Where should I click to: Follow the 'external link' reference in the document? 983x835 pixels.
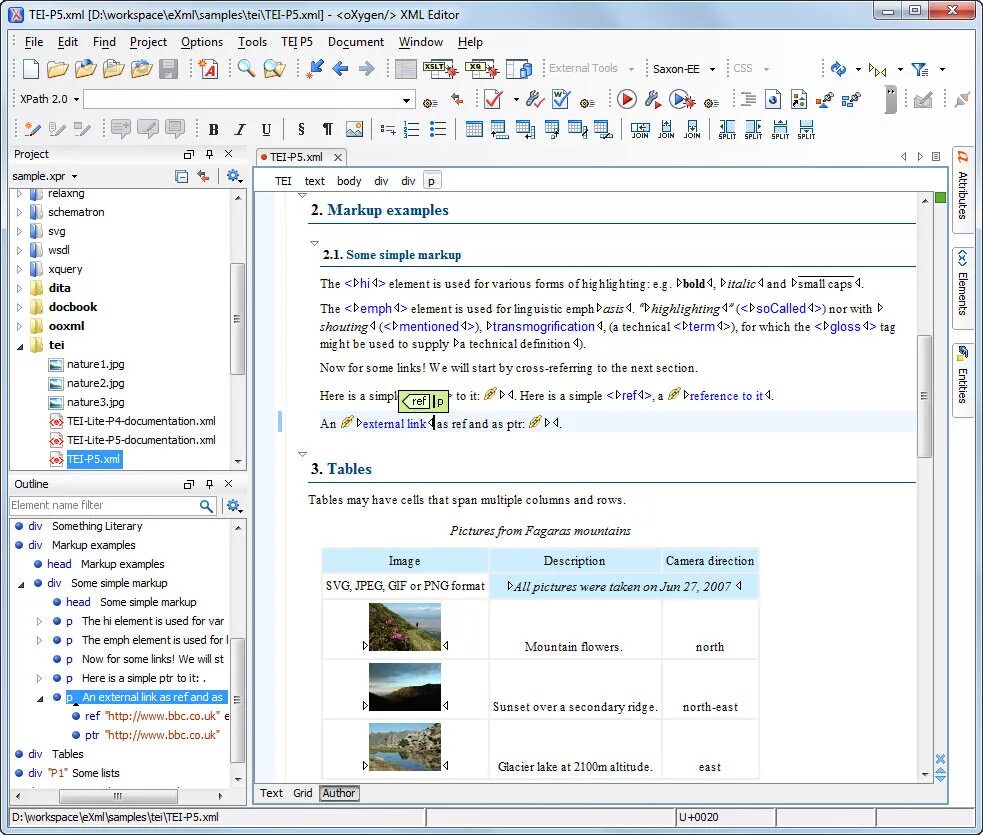click(394, 424)
